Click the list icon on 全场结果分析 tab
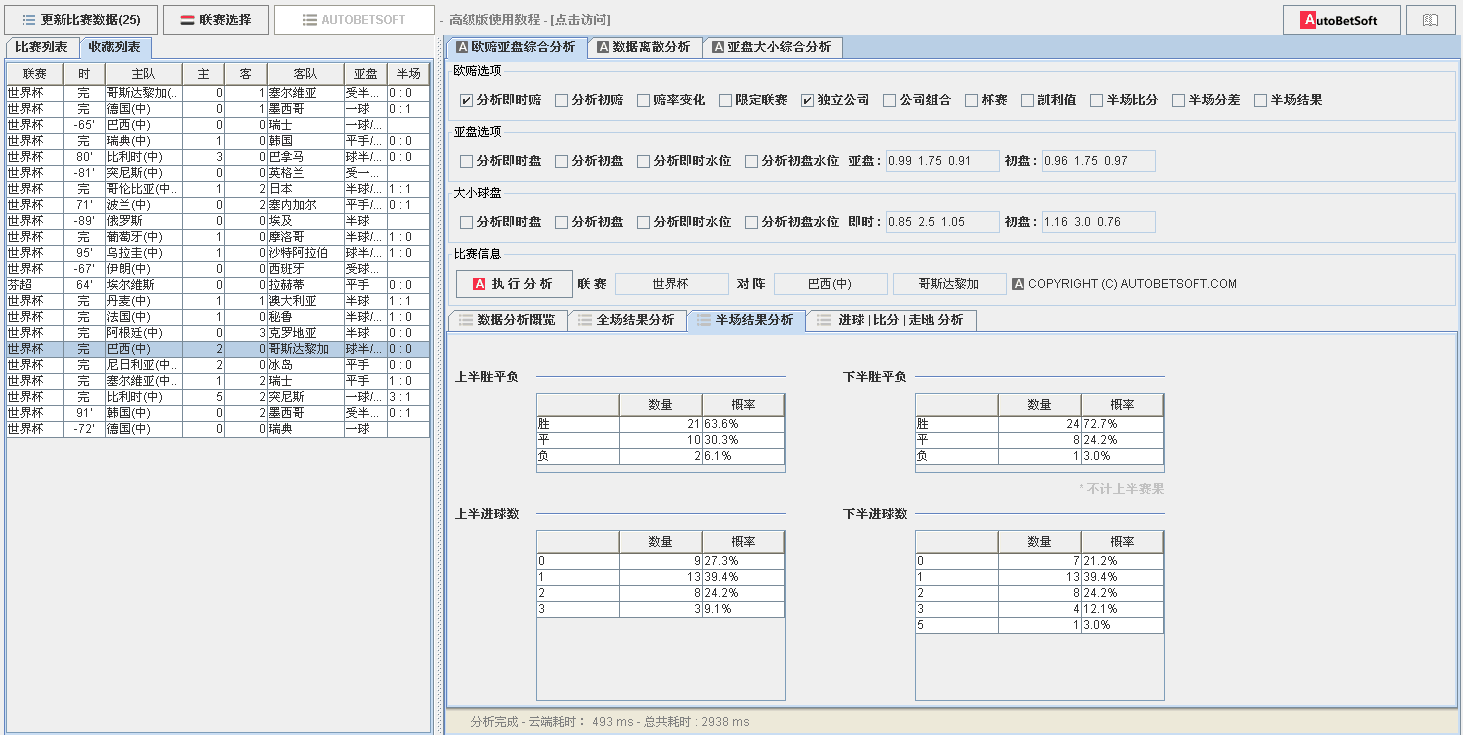Screen dimensions: 1463x735 pyautogui.click(x=584, y=320)
